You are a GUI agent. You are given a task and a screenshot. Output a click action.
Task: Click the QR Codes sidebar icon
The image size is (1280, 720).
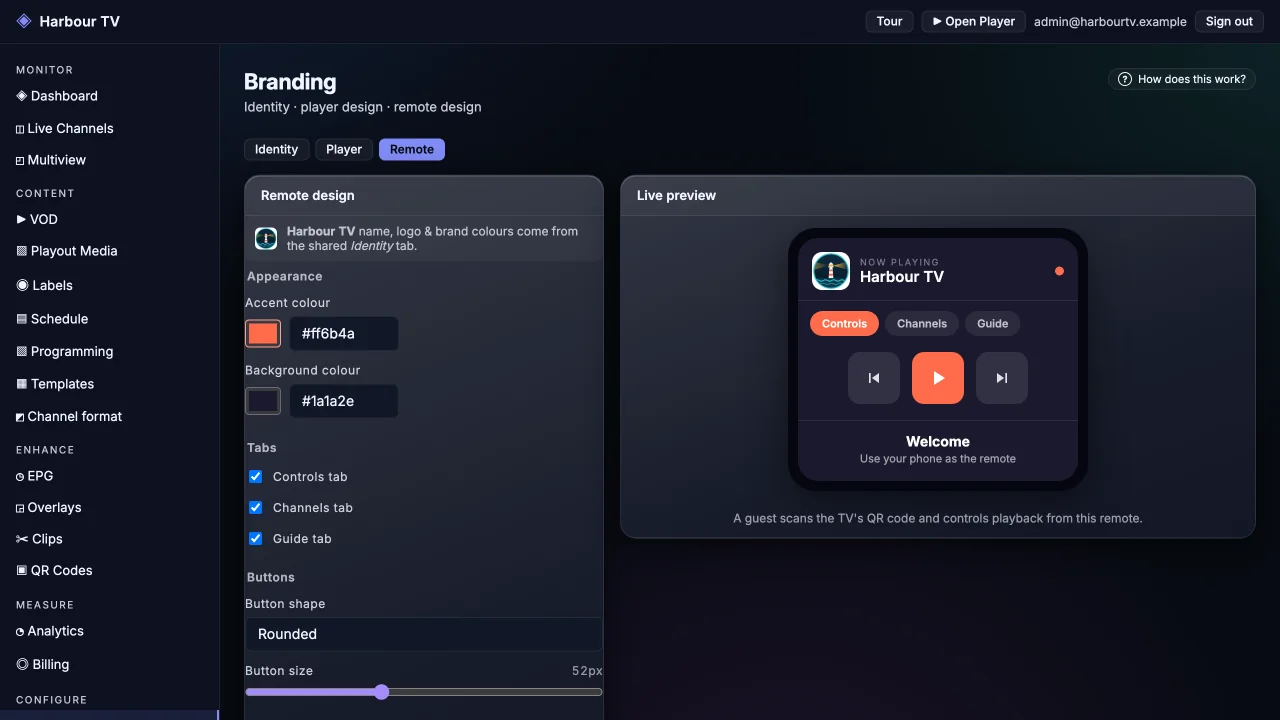[22, 571]
